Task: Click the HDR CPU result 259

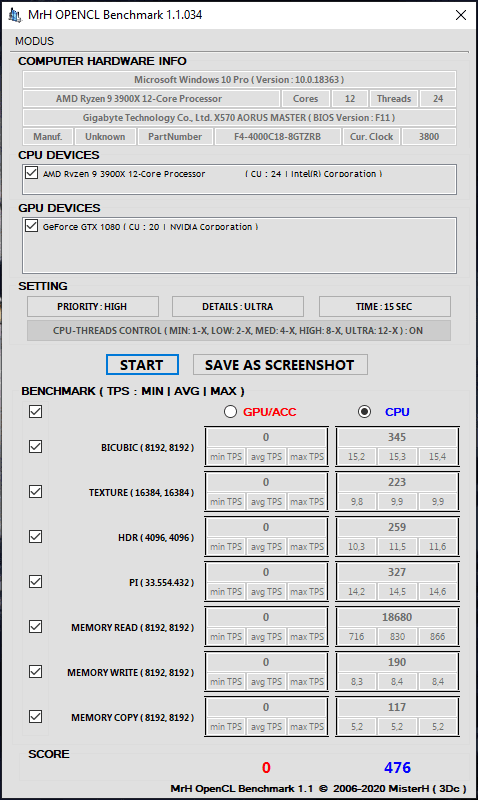Action: pyautogui.click(x=397, y=527)
